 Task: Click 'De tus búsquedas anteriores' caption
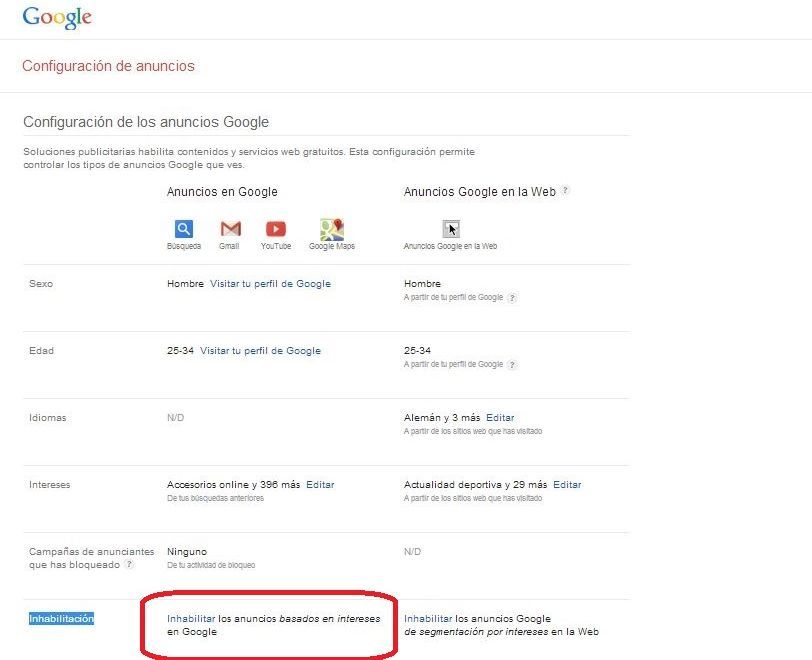(x=215, y=498)
